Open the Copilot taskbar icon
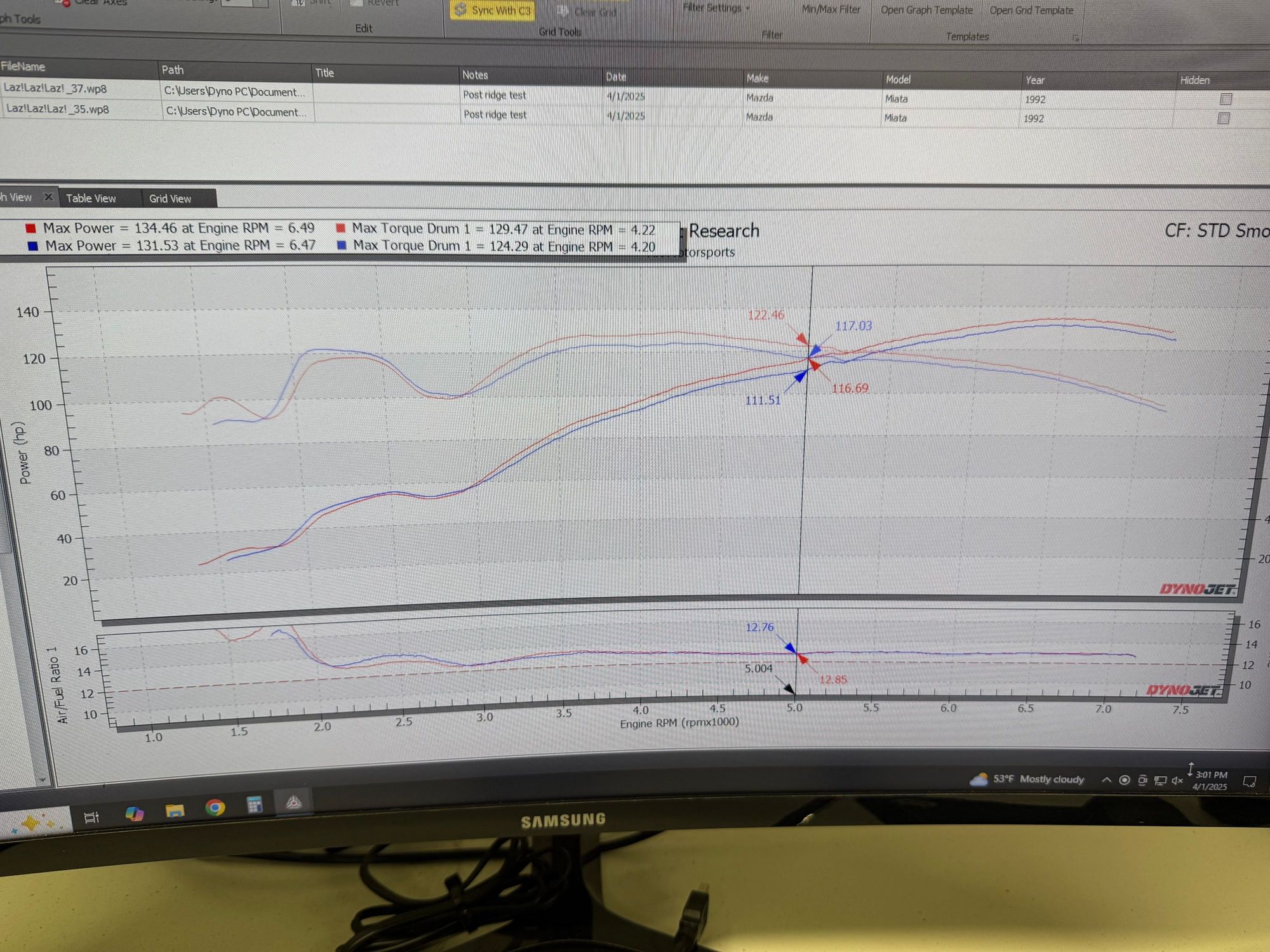 pos(134,813)
